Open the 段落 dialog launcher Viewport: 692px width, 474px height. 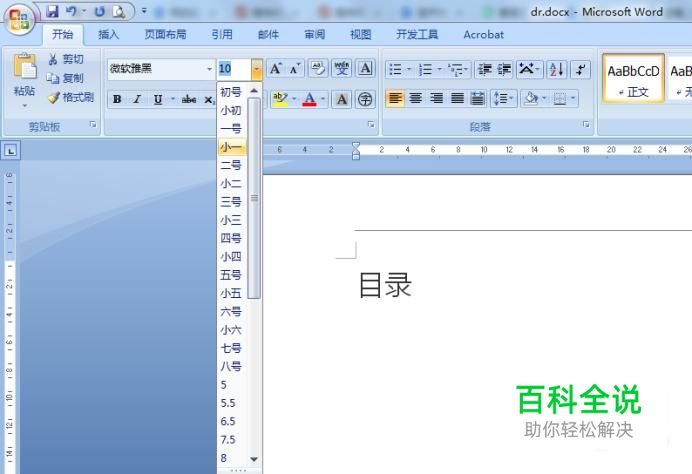click(x=586, y=125)
